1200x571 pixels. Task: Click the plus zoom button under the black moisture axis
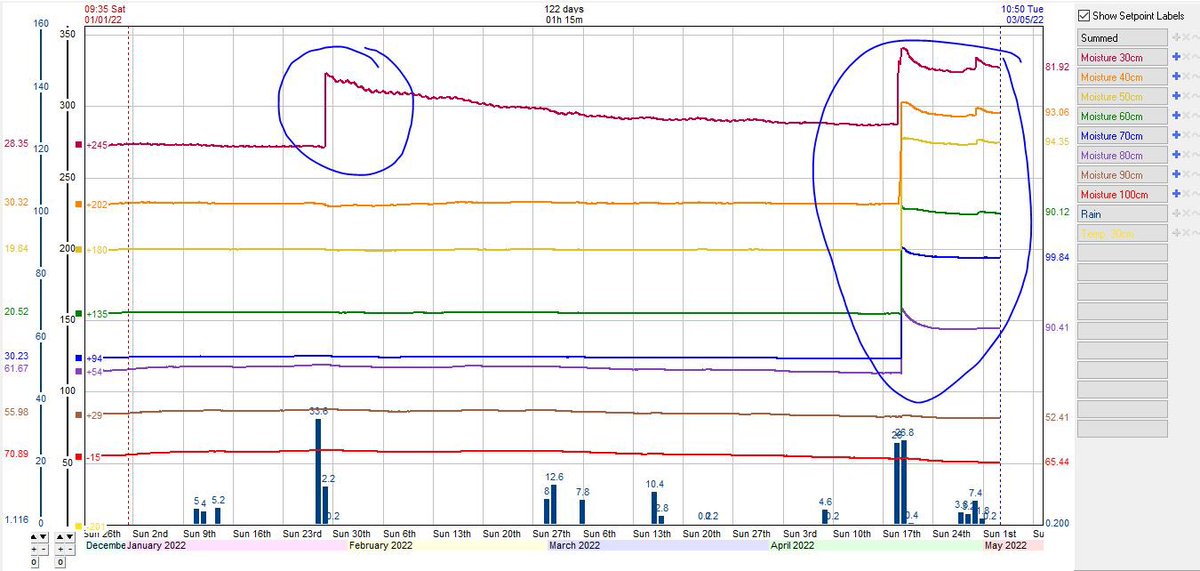pyautogui.click(x=60, y=549)
